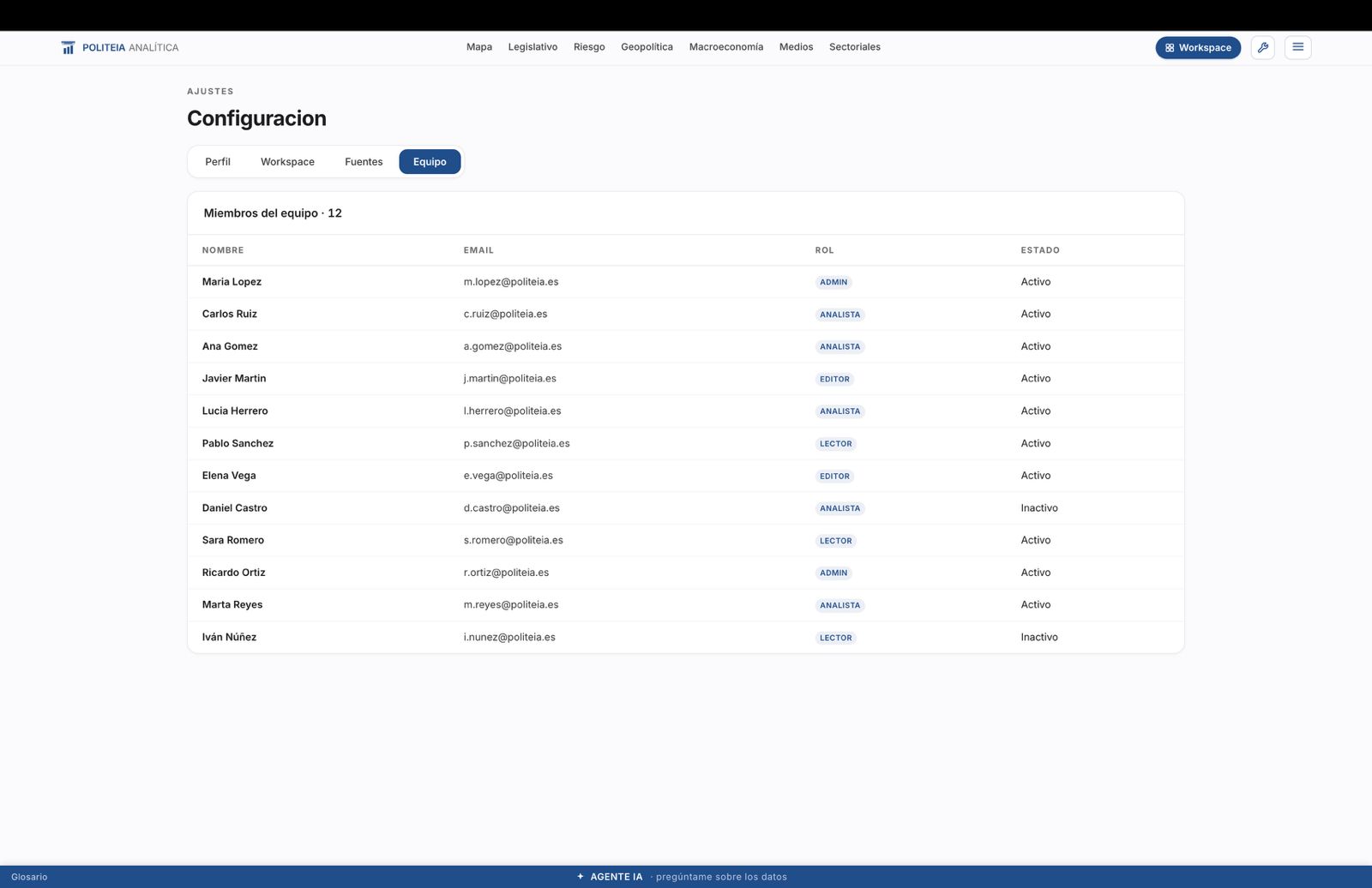The image size is (1372, 888).
Task: Open the wrench settings icon
Action: point(1263,48)
